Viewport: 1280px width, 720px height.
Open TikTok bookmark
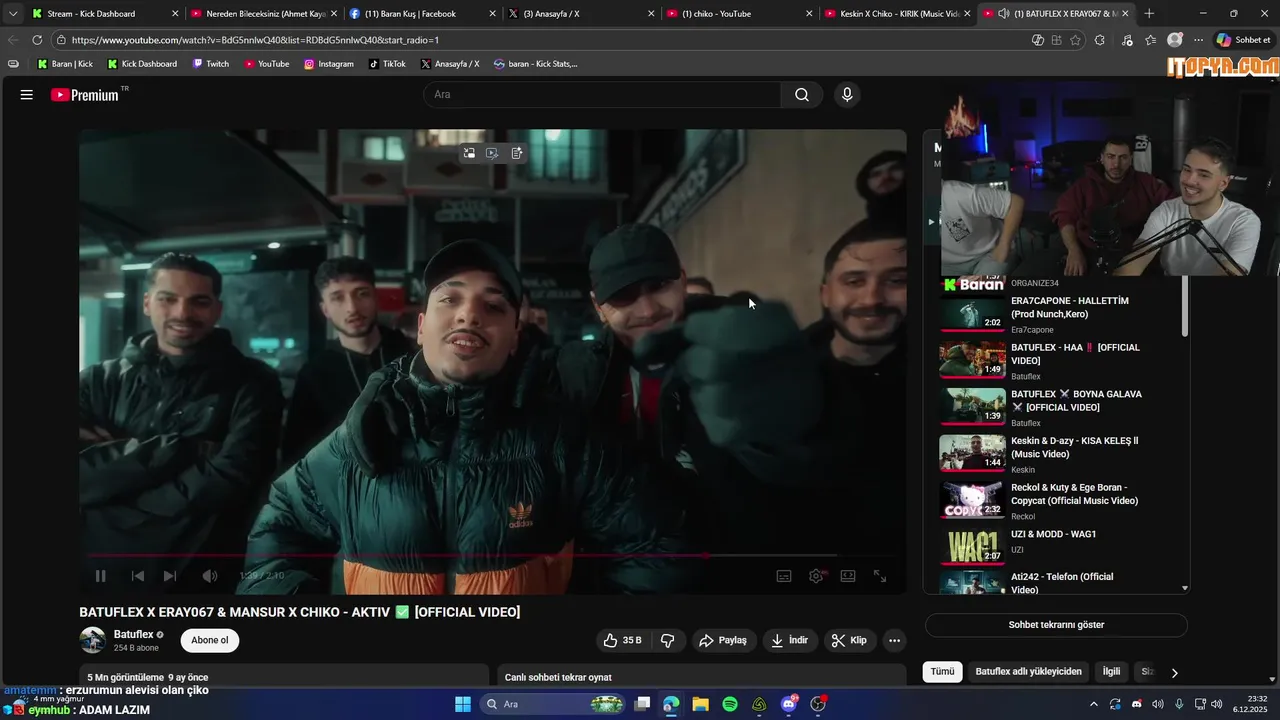[387, 64]
